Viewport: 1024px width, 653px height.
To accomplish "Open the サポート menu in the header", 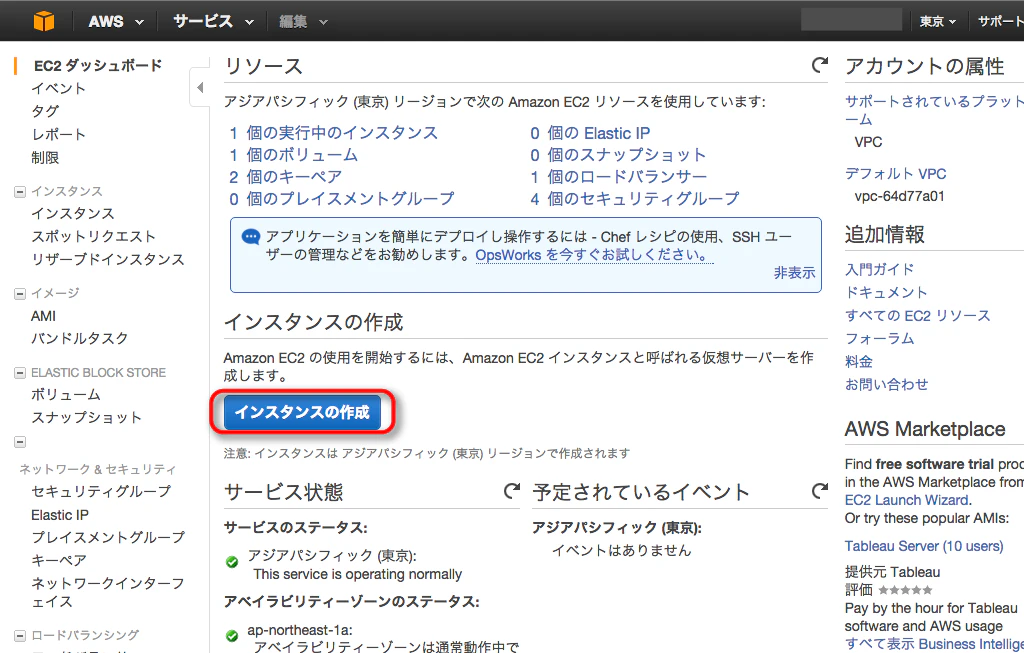I will coord(1000,22).
